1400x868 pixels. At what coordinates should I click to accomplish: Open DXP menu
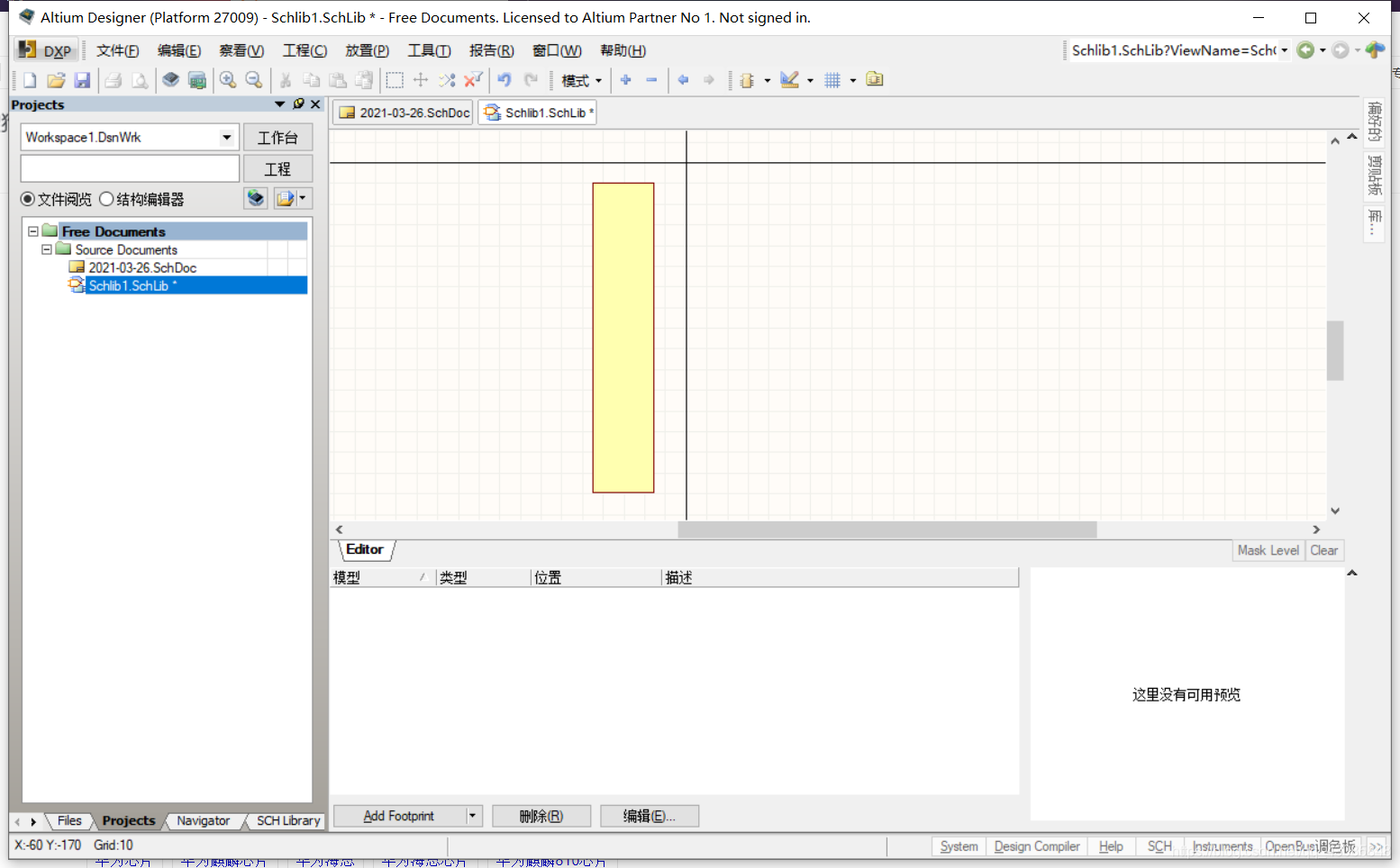(46, 50)
